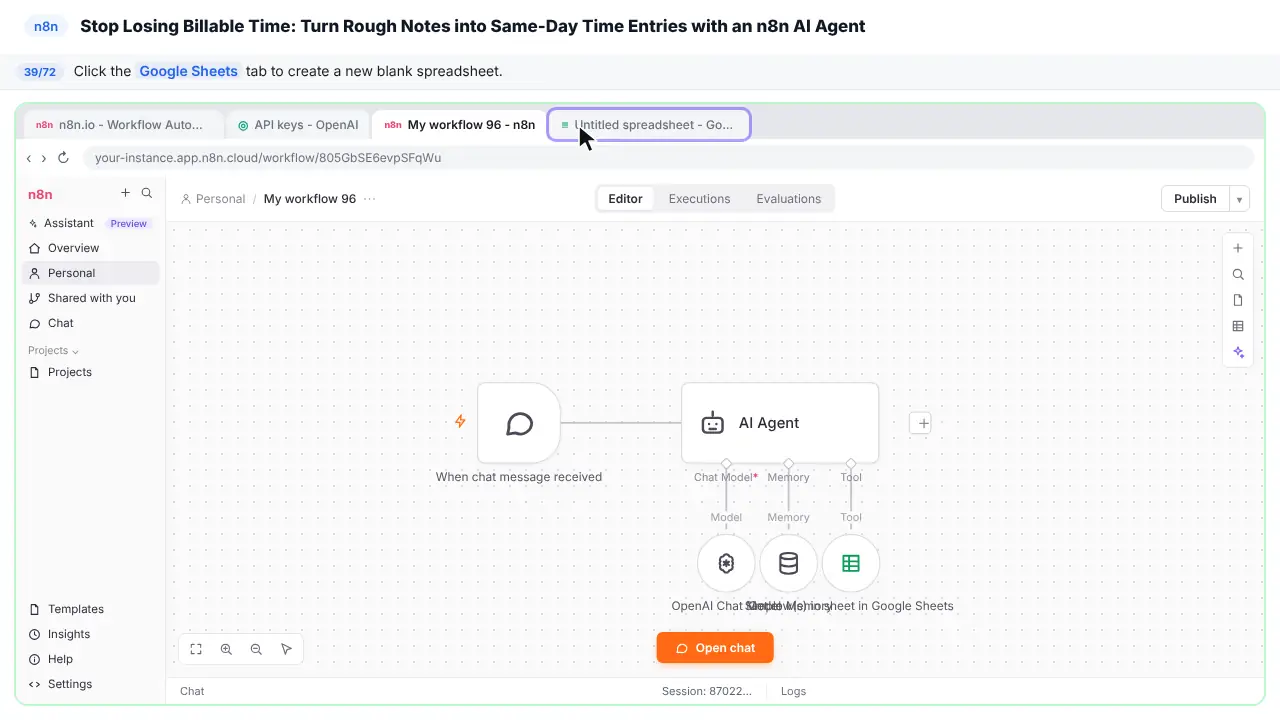1280x720 pixels.
Task: Open canvas search magnifier on right toolbar
Action: point(1238,274)
